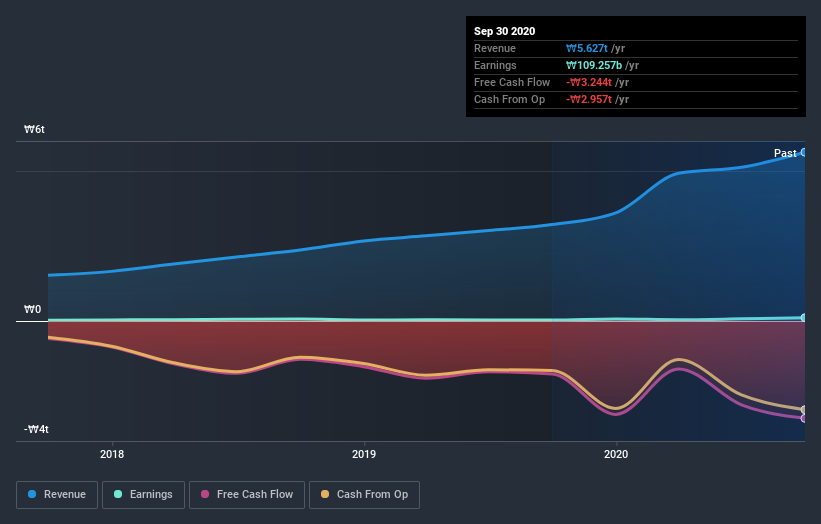The image size is (821, 524).
Task: Click the Earnings end-point marker on the chart
Action: [804, 318]
